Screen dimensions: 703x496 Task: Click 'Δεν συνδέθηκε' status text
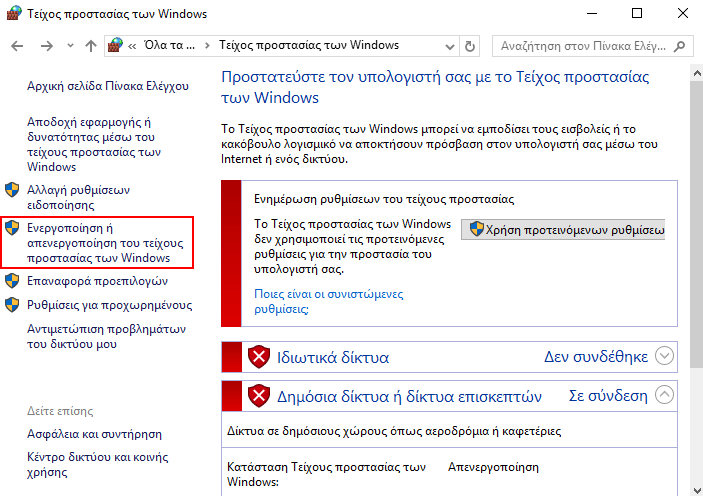(x=596, y=357)
